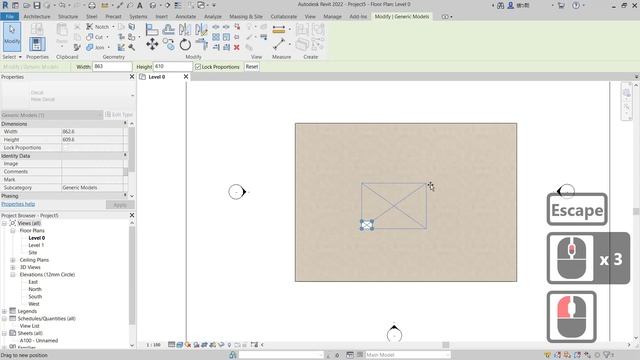Click the Reset button
The width and height of the screenshot is (640, 360).
coord(252,67)
